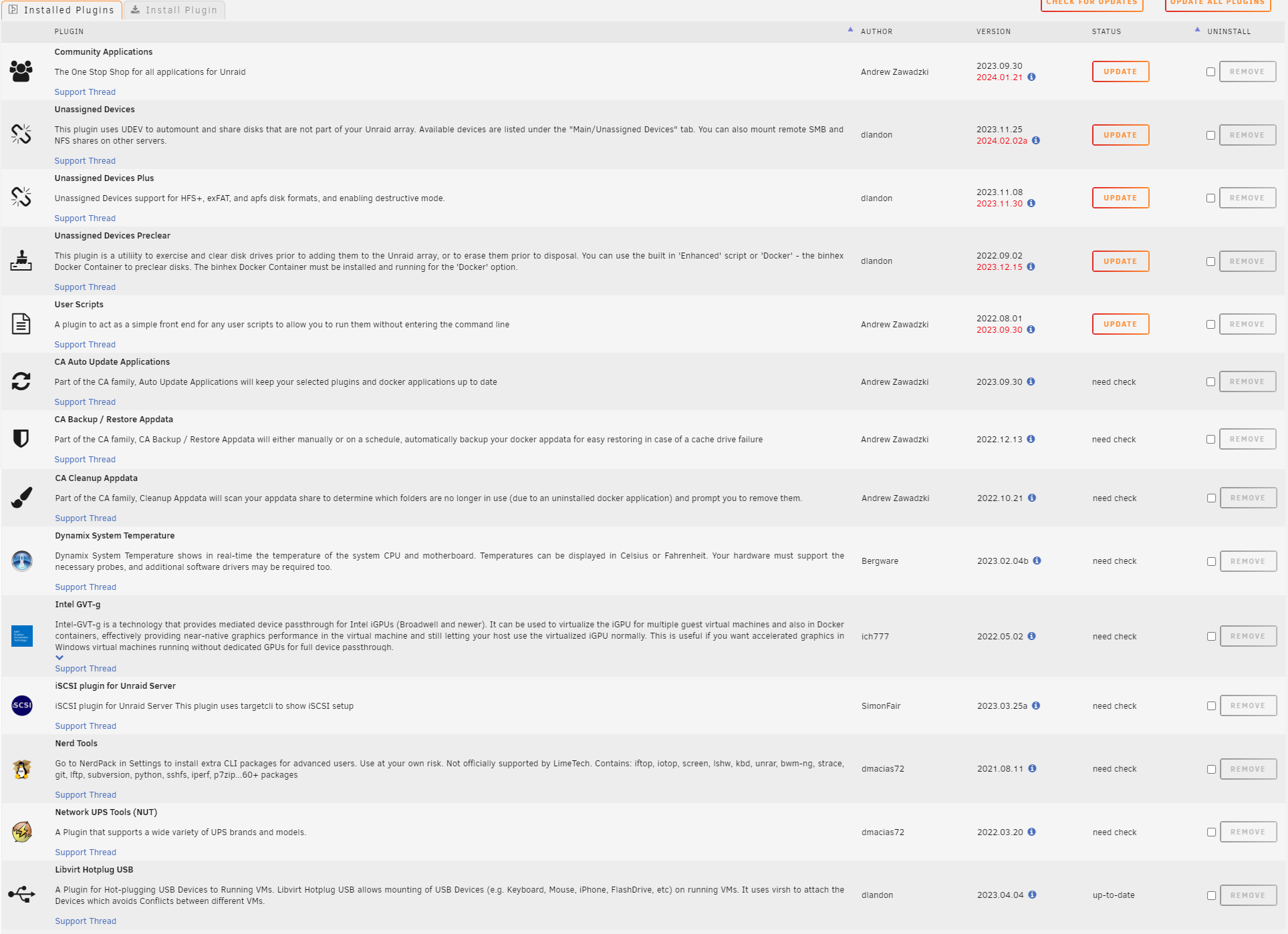Tick the uninstall checkbox for Community Applications
Viewport: 1288px width, 934px height.
(x=1210, y=71)
